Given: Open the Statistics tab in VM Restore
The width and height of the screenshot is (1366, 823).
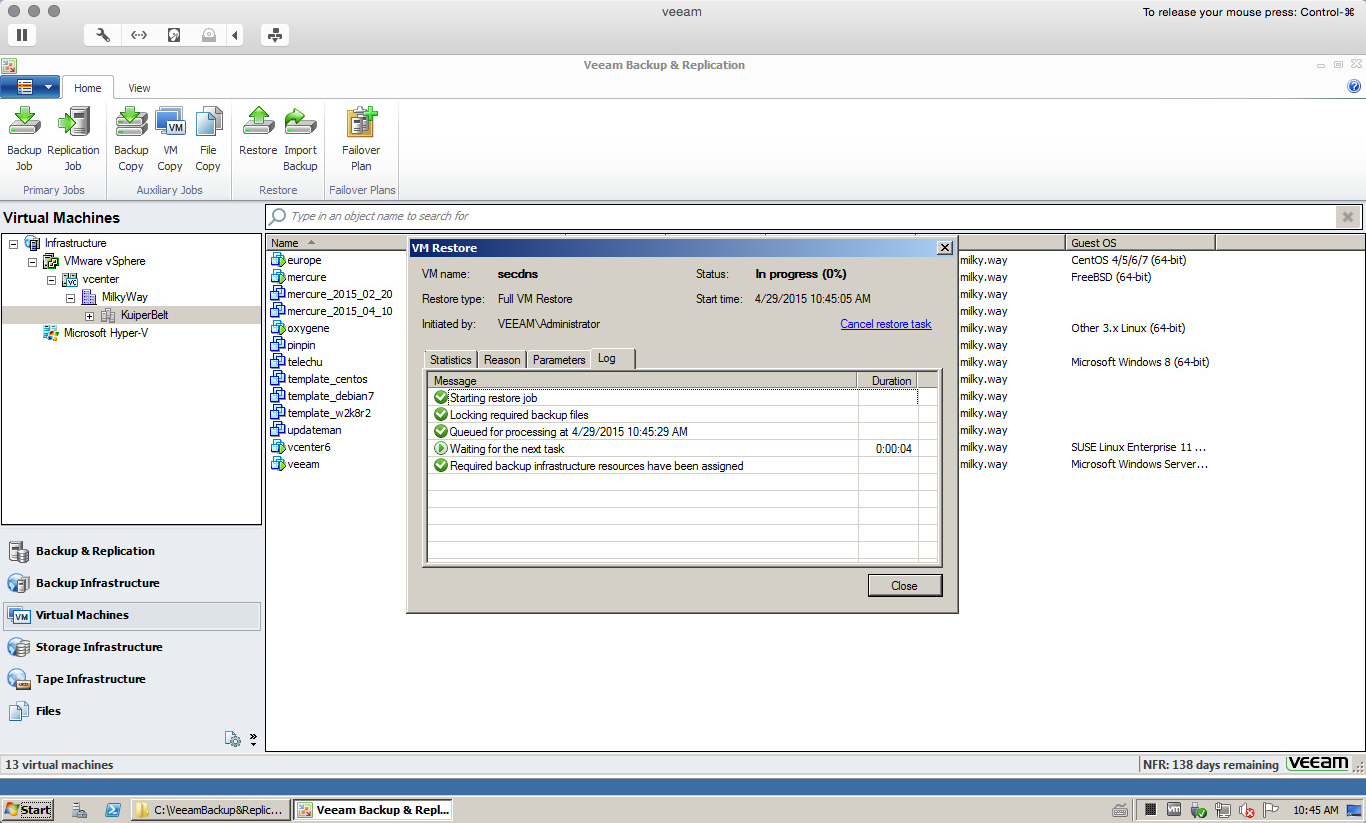Looking at the screenshot, I should (450, 360).
